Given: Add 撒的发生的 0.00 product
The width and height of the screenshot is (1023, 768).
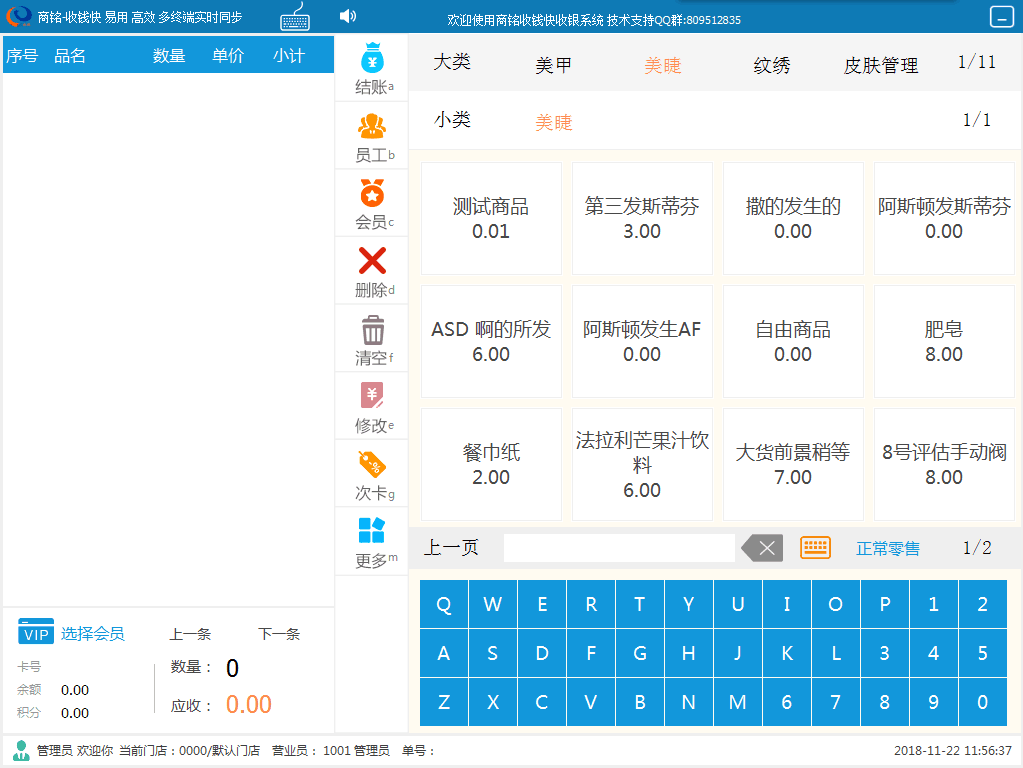Looking at the screenshot, I should click(x=793, y=219).
